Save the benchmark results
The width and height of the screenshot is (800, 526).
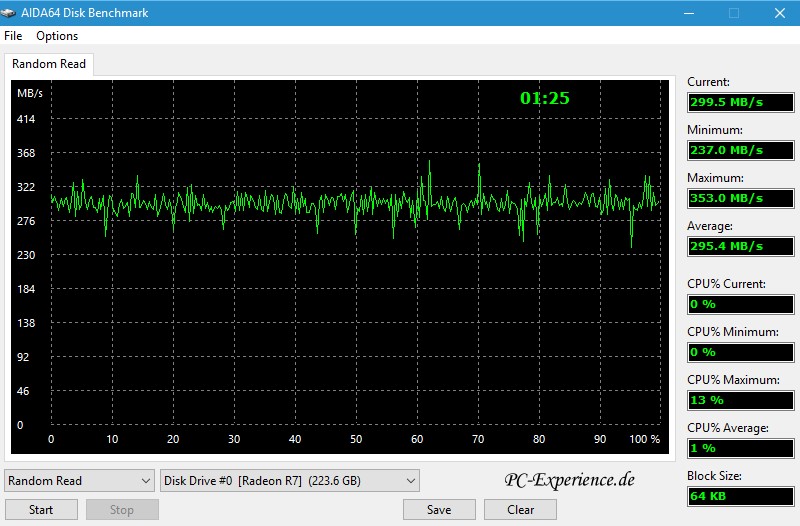point(439,509)
